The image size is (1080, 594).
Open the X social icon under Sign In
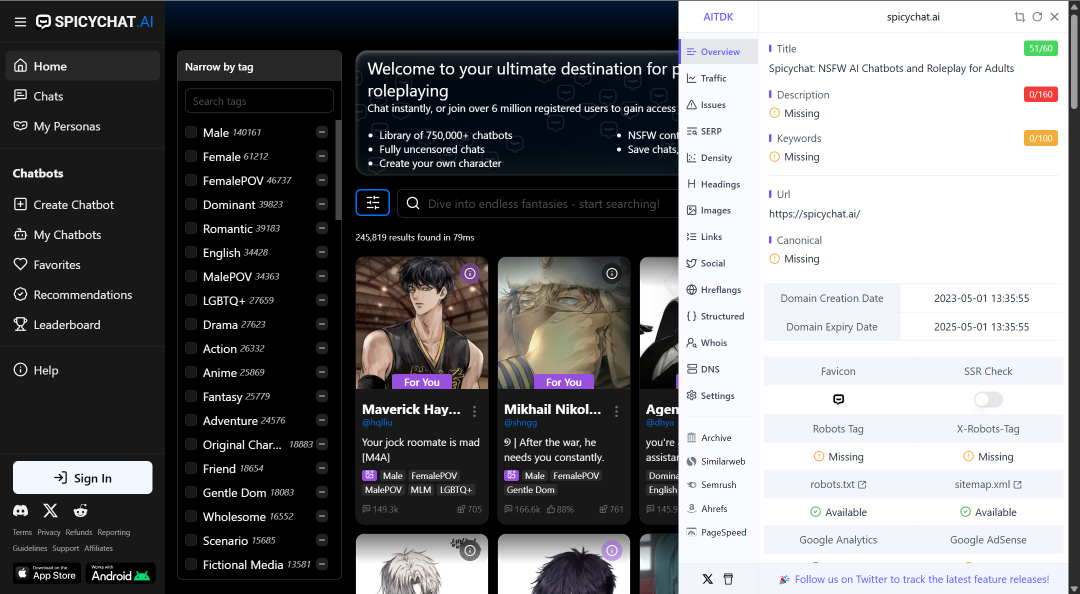[x=50, y=511]
